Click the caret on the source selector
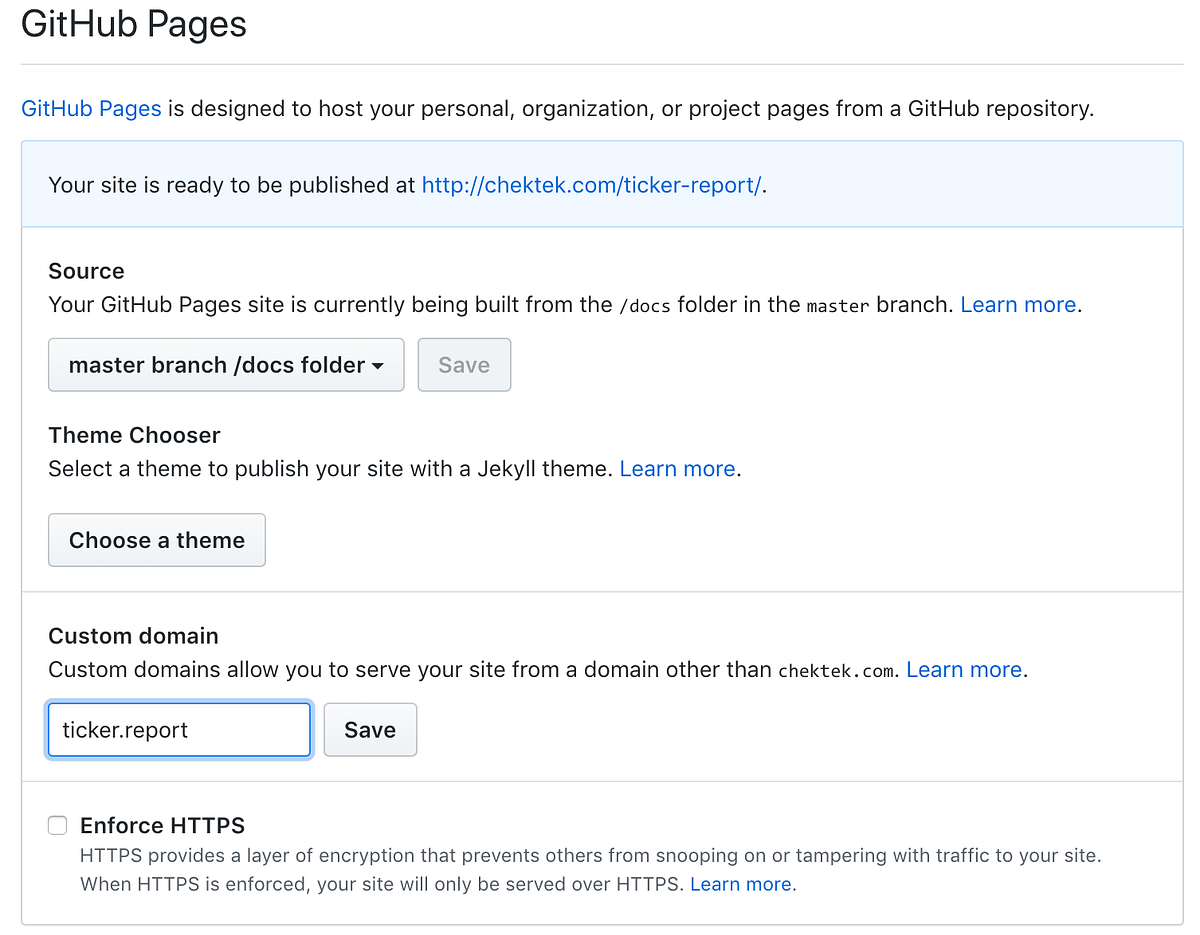The height and width of the screenshot is (935, 1200). coord(380,366)
